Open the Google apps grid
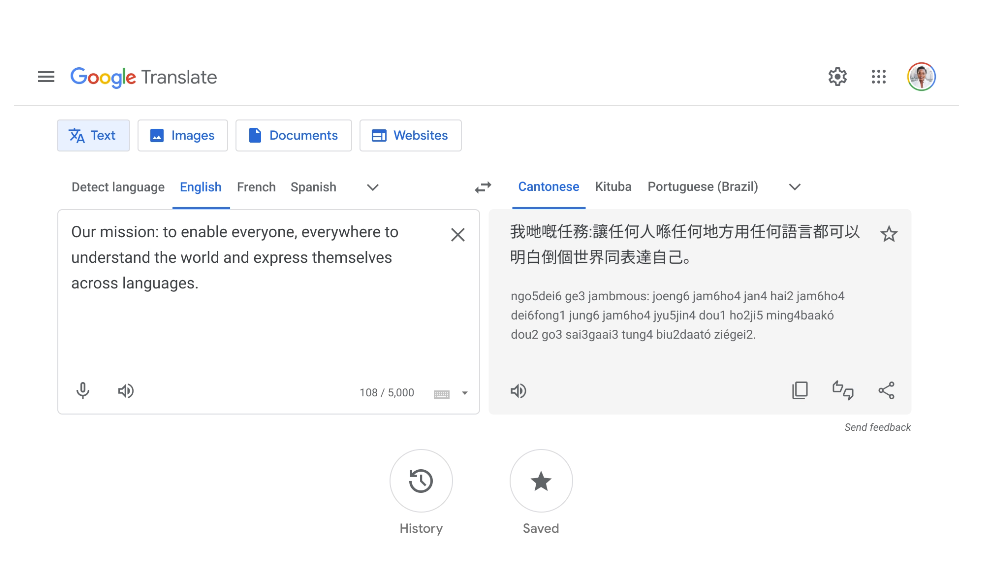The height and width of the screenshot is (575, 994). [879, 77]
